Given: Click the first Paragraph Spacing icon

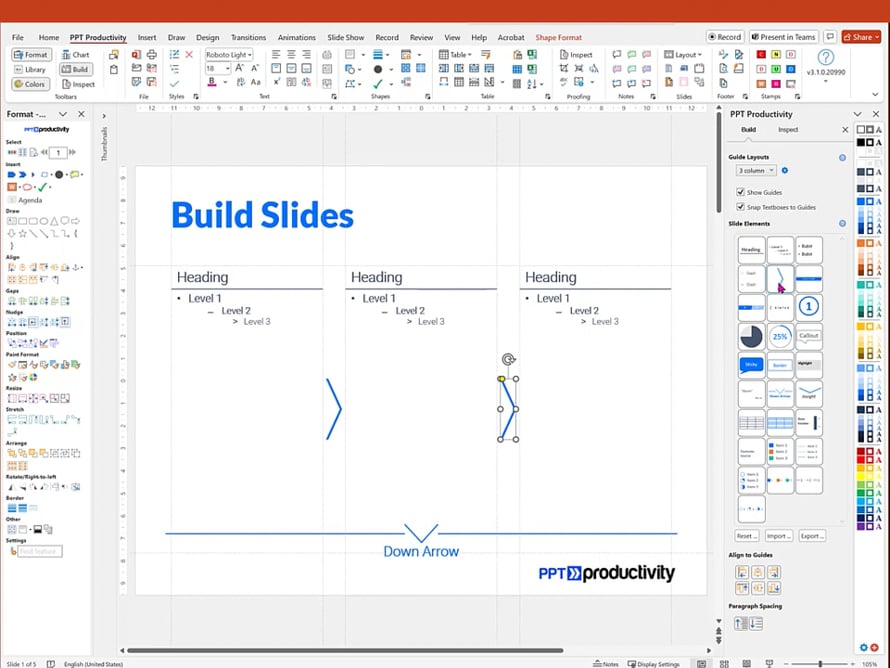Looking at the screenshot, I should pos(741,624).
